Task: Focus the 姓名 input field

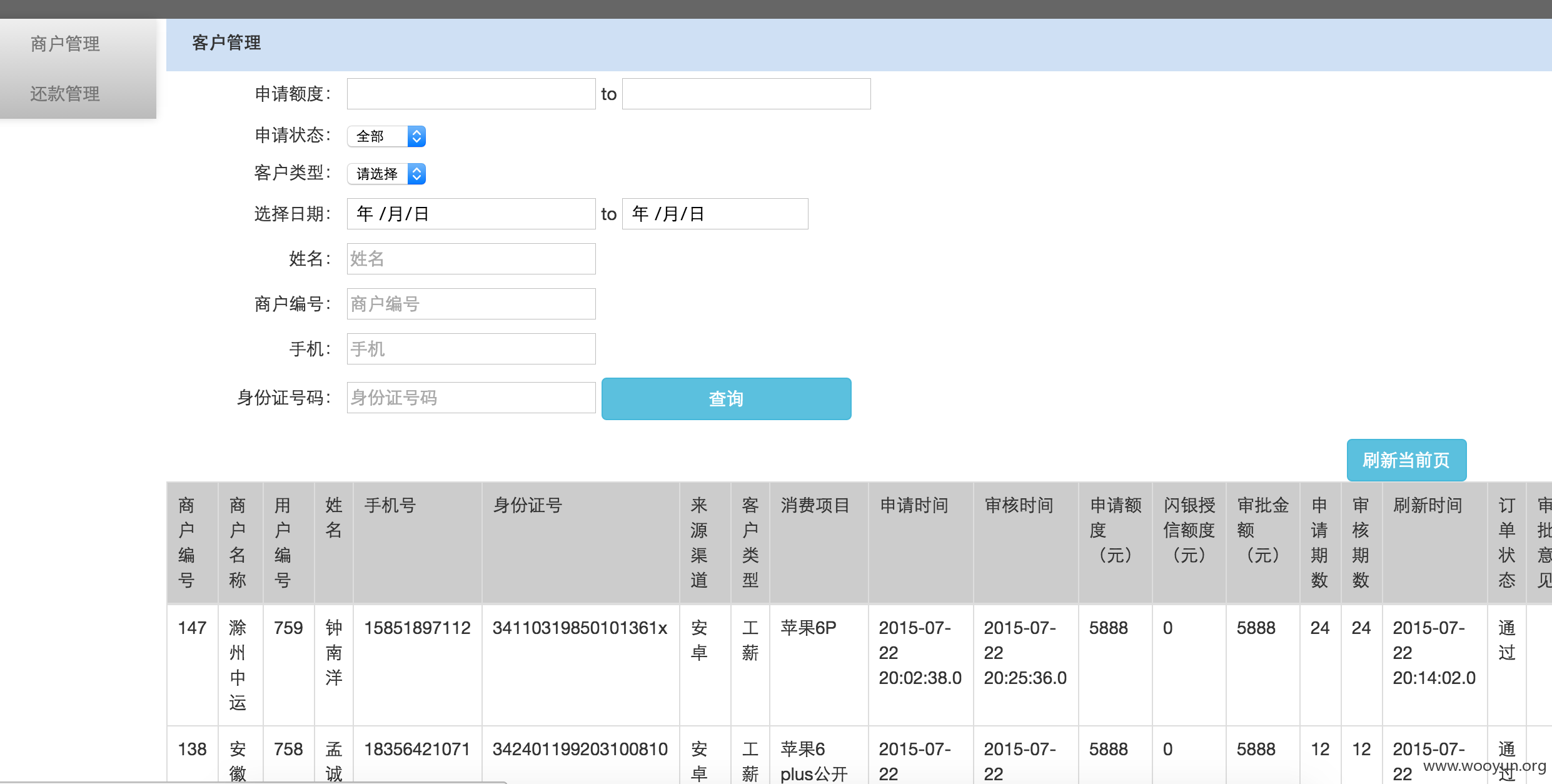Action: coord(471,259)
